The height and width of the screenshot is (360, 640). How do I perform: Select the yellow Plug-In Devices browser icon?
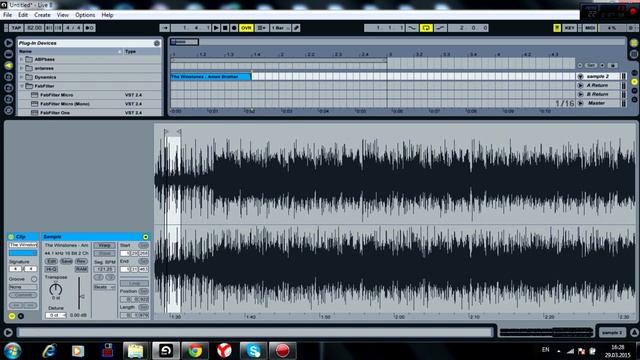click(x=8, y=65)
